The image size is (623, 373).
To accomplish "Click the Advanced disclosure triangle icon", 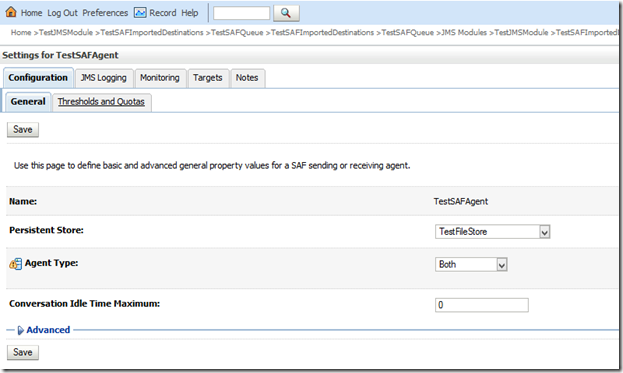I will click(x=20, y=330).
